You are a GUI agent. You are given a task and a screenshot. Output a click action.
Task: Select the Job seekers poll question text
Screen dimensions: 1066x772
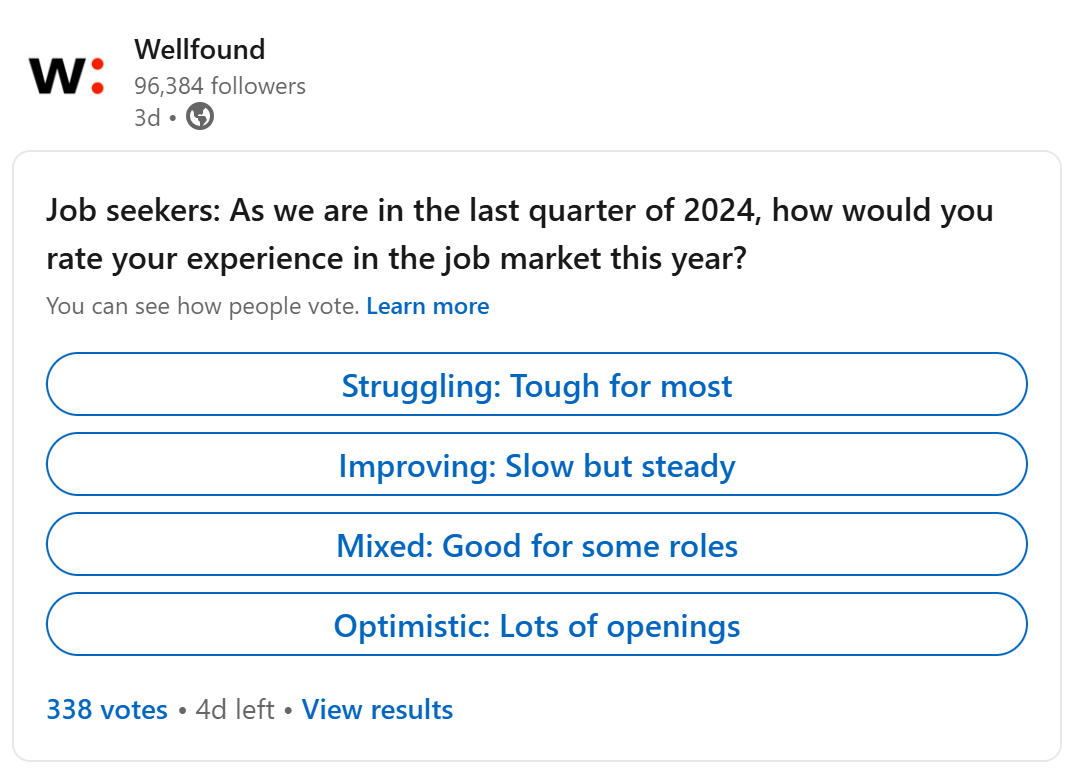(520, 234)
